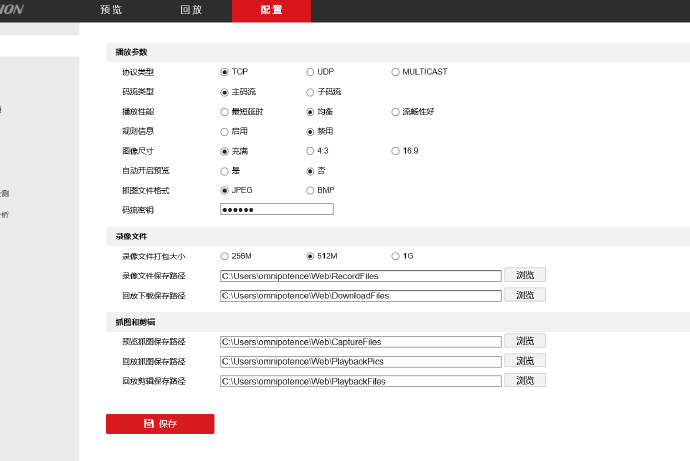690x461 pixels.
Task: Browse for the 录像文件保存路径 folder
Action: pos(525,275)
